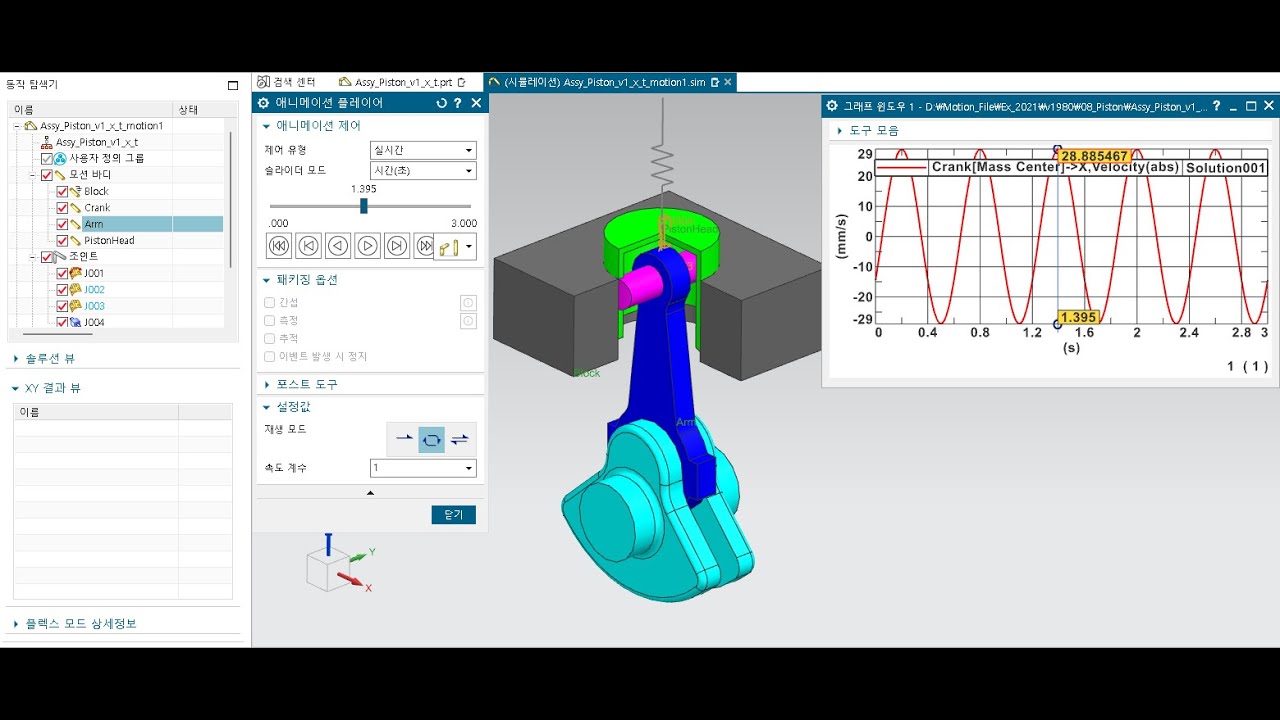Switch to Assy_Piston_v1_x_t.prt tab
The width and height of the screenshot is (1280, 720).
click(403, 82)
